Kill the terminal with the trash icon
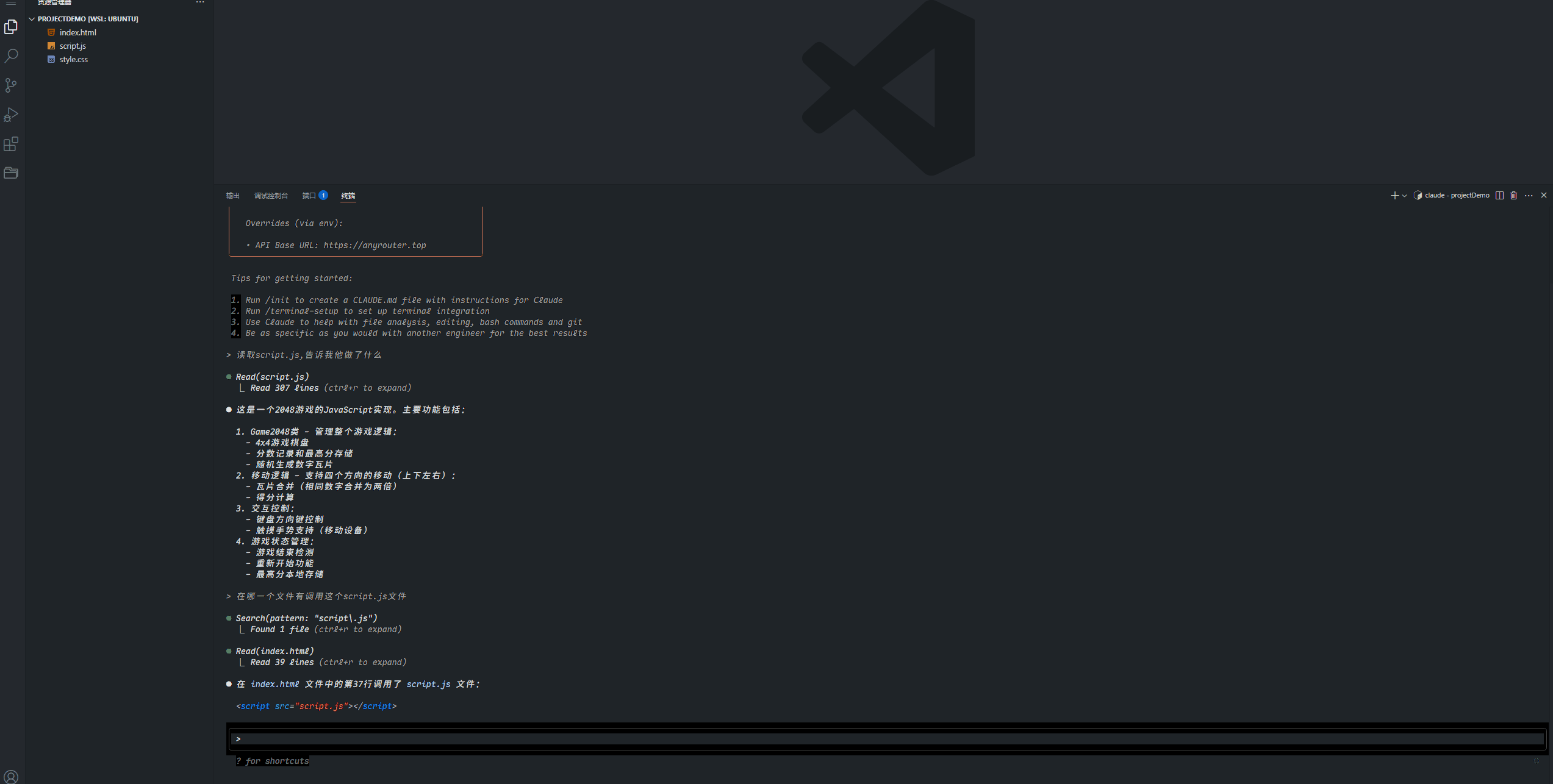This screenshot has width=1553, height=784. 1513,195
